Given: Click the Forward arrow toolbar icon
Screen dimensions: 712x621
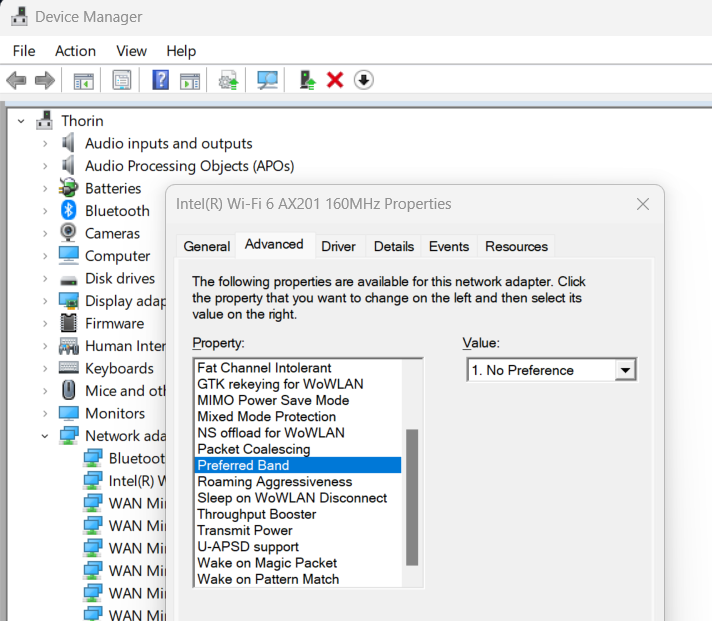Looking at the screenshot, I should (x=44, y=81).
